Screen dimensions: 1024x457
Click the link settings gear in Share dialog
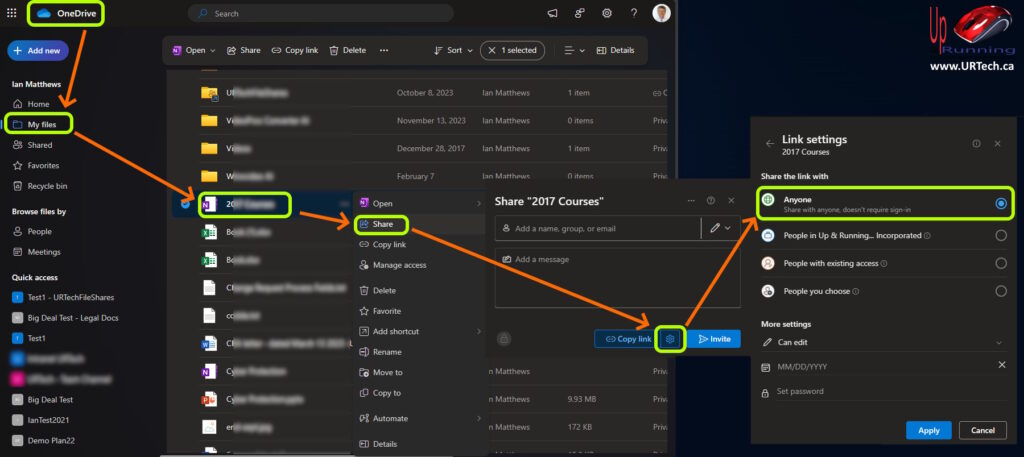pos(671,339)
